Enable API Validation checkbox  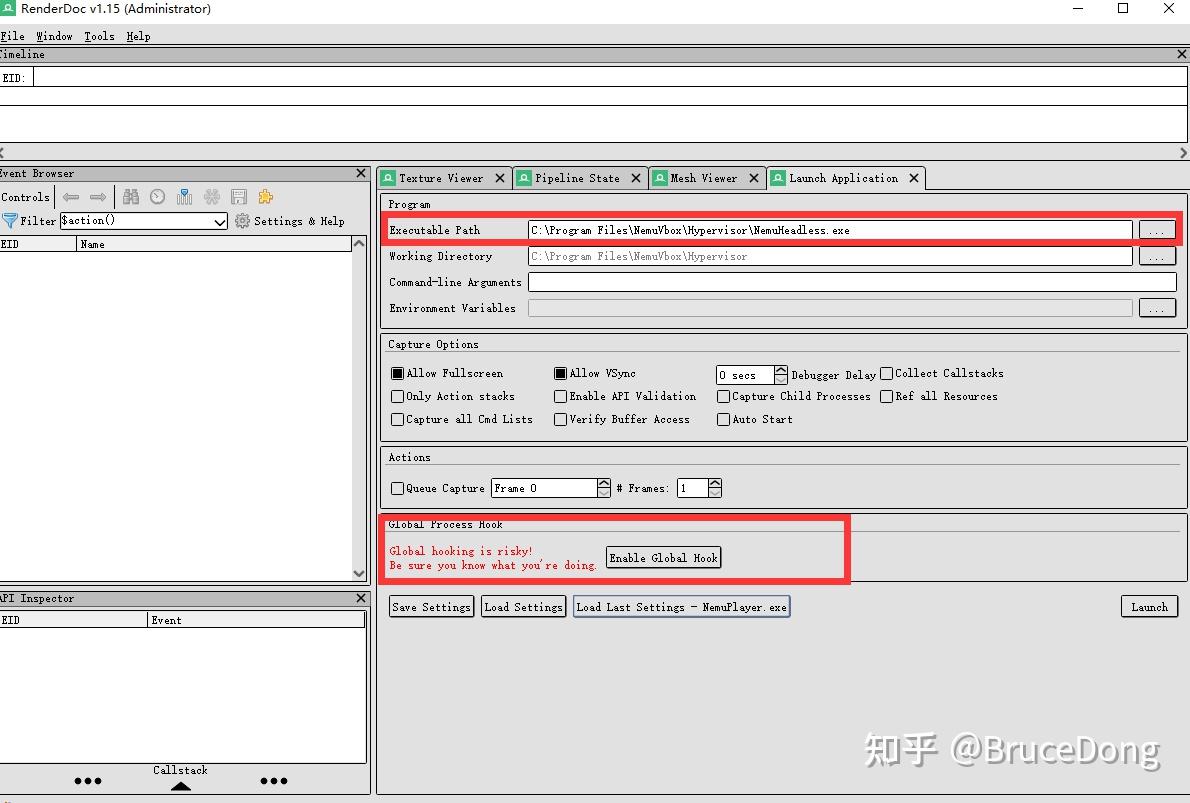coord(560,396)
